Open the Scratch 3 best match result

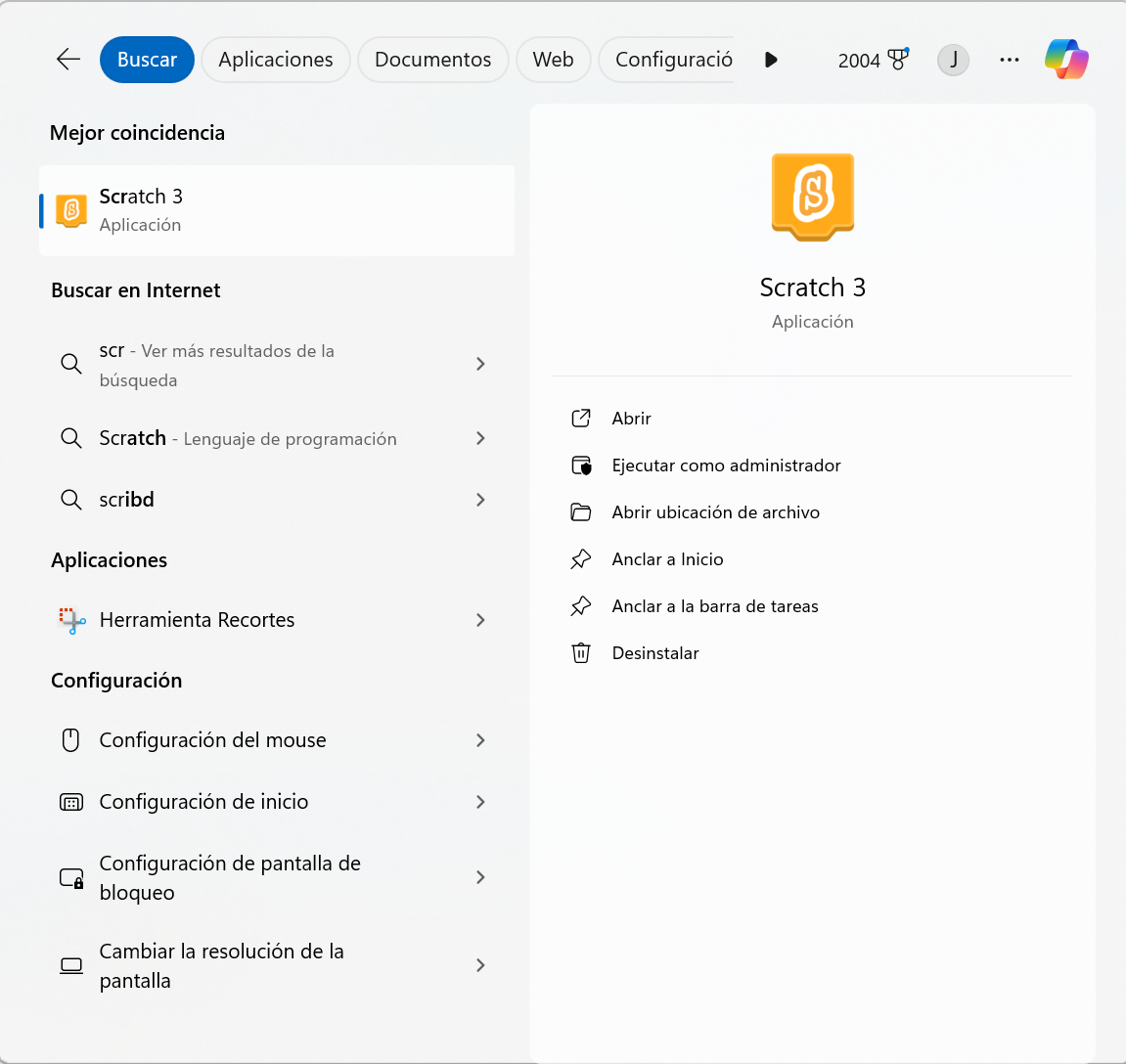(x=277, y=210)
